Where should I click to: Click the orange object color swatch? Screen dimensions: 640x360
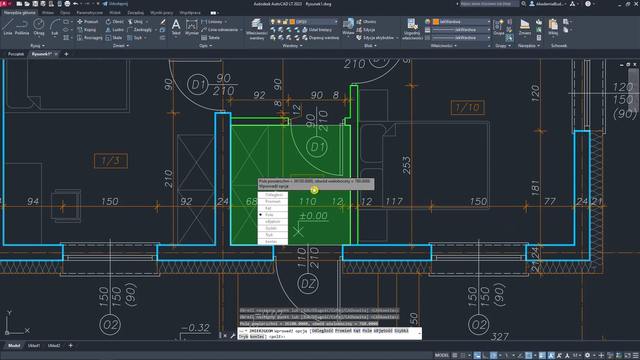(436, 22)
